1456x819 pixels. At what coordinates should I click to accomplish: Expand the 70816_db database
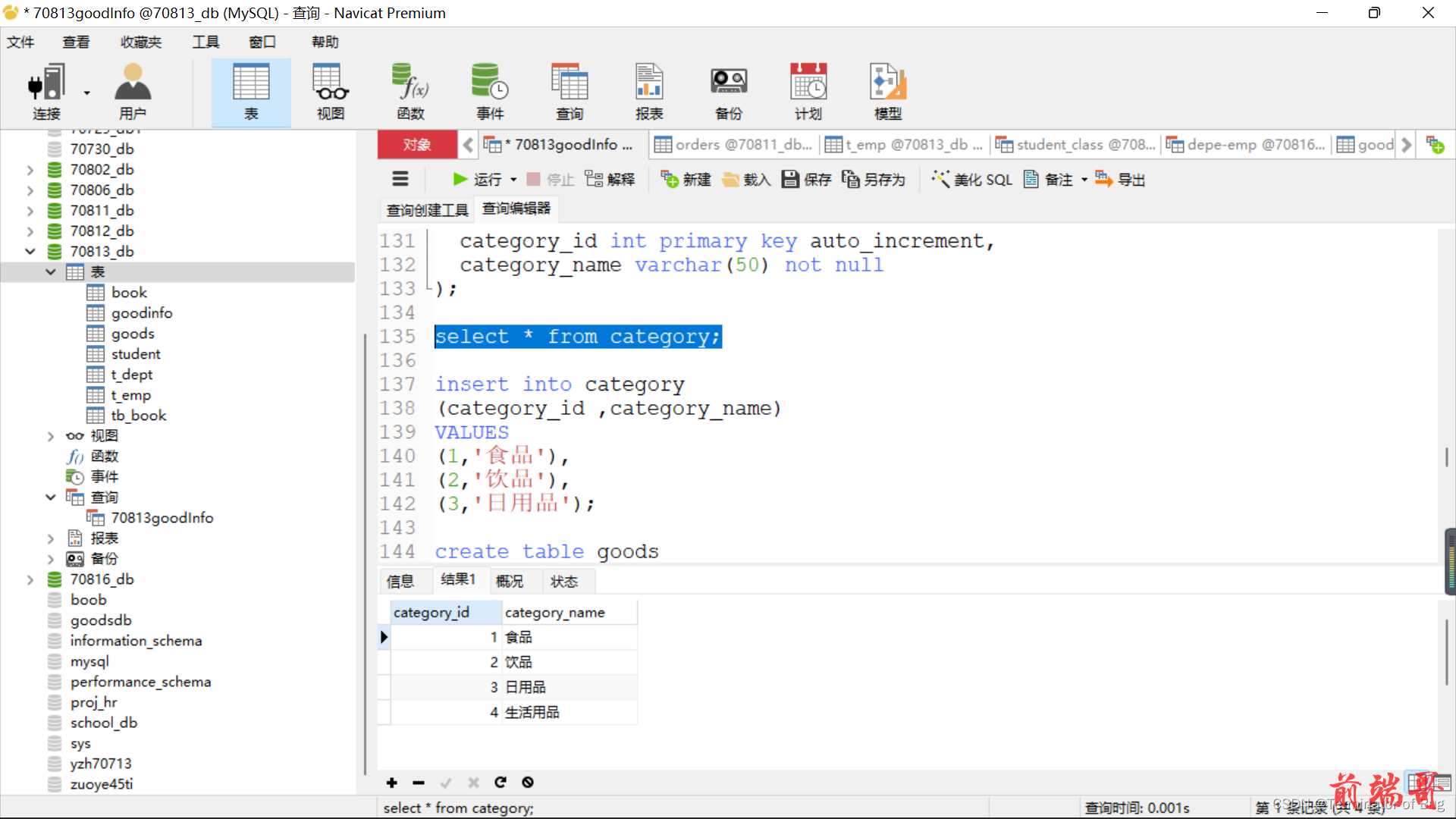click(x=30, y=579)
